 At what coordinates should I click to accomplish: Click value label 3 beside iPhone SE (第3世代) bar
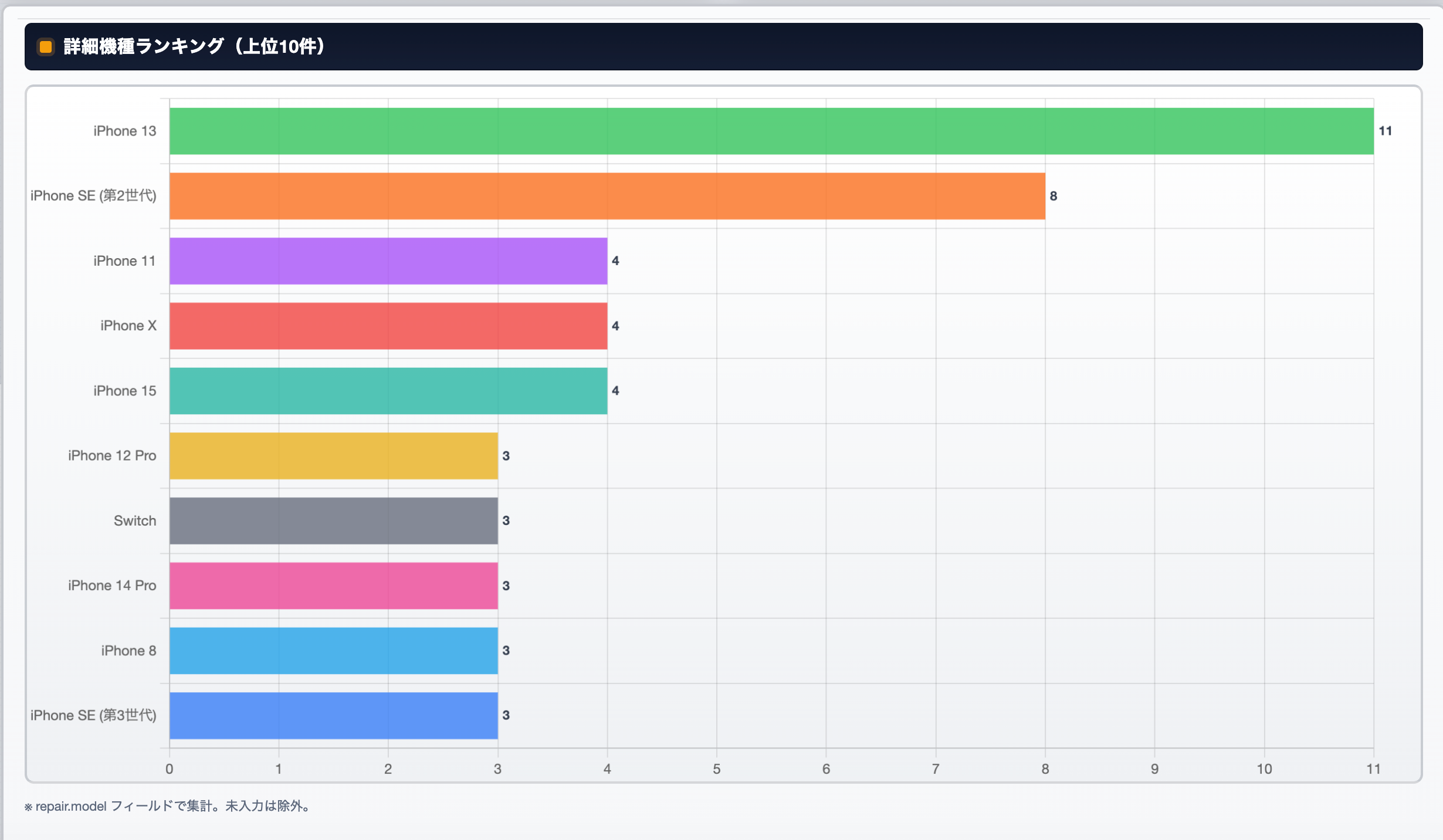point(506,715)
